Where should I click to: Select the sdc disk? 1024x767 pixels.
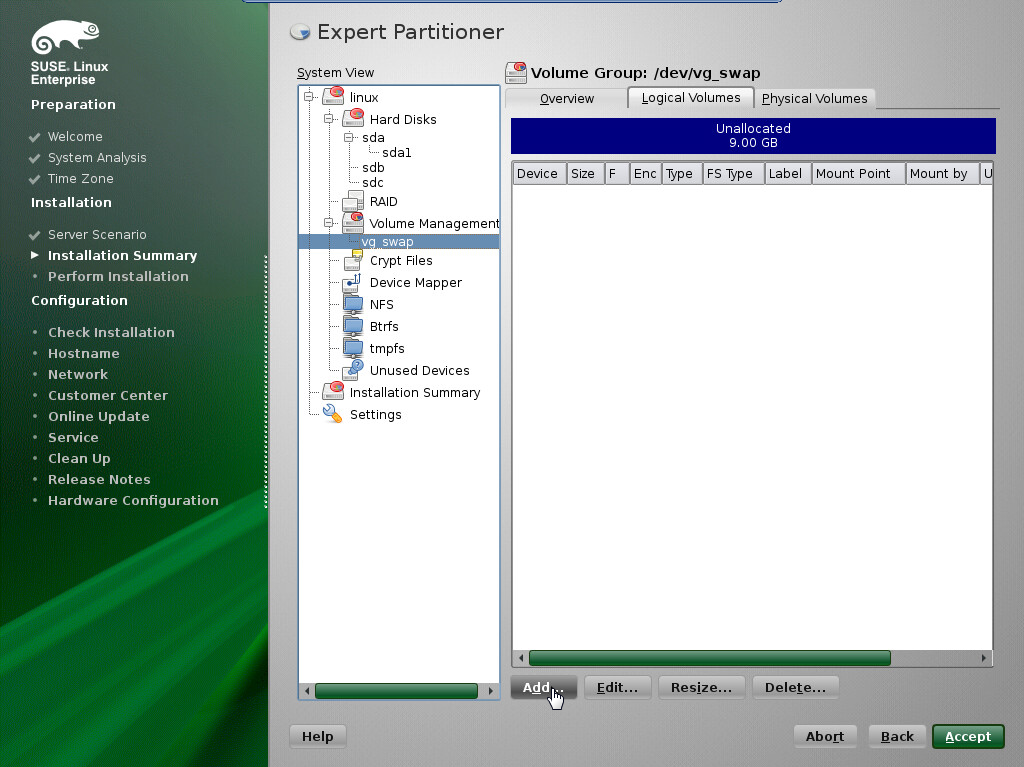(x=373, y=182)
